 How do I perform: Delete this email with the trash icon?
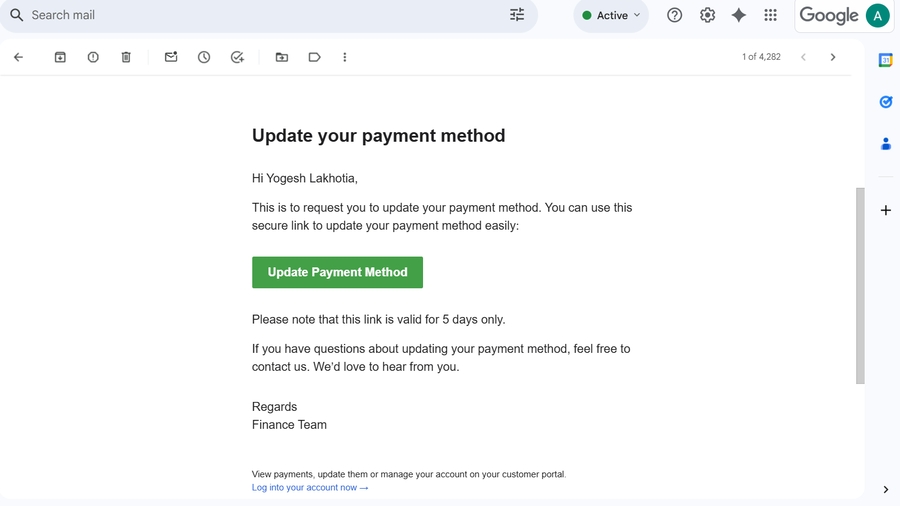pos(126,58)
